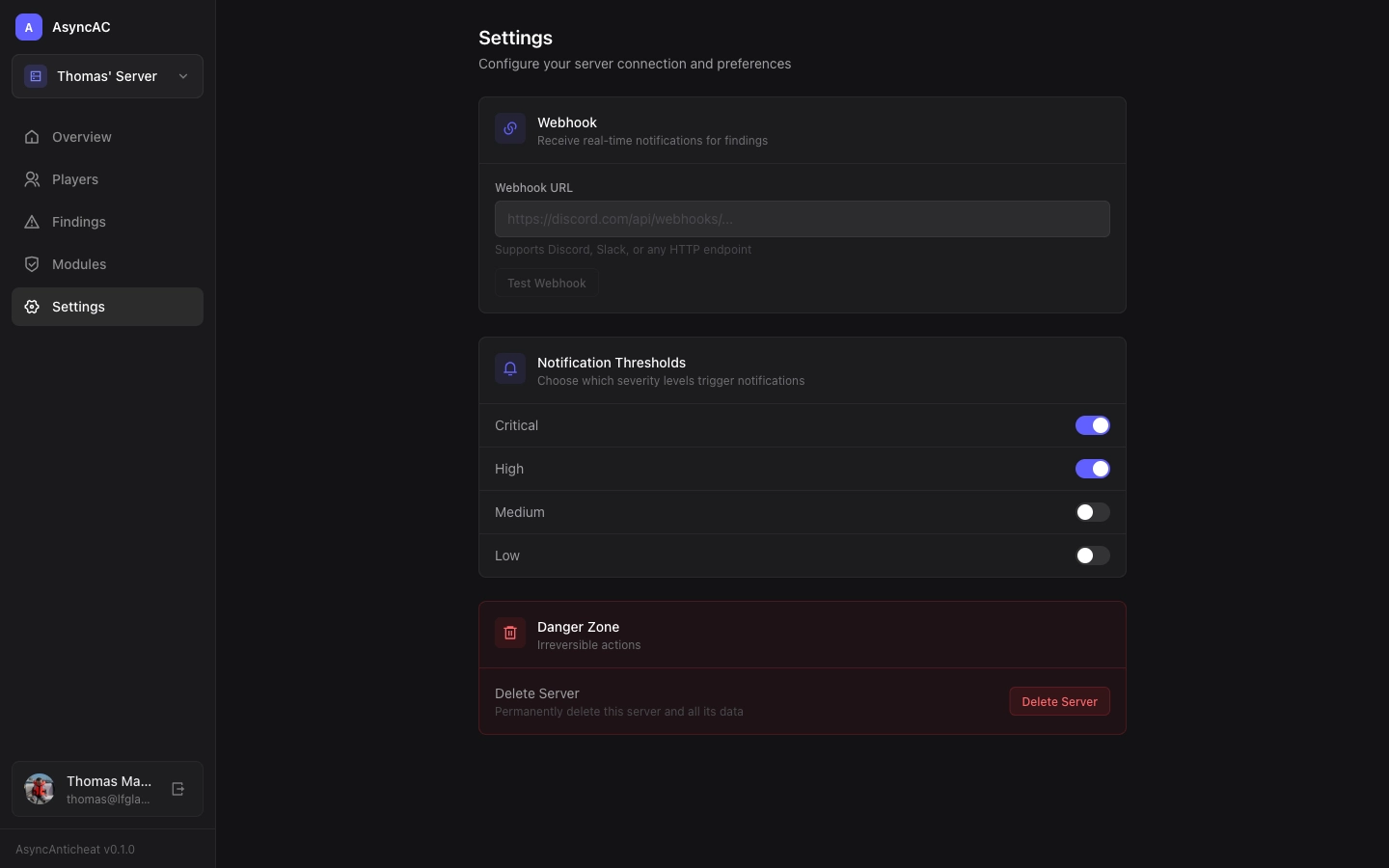The image size is (1389, 868).
Task: Enable Low severity notifications toggle
Action: (1092, 556)
